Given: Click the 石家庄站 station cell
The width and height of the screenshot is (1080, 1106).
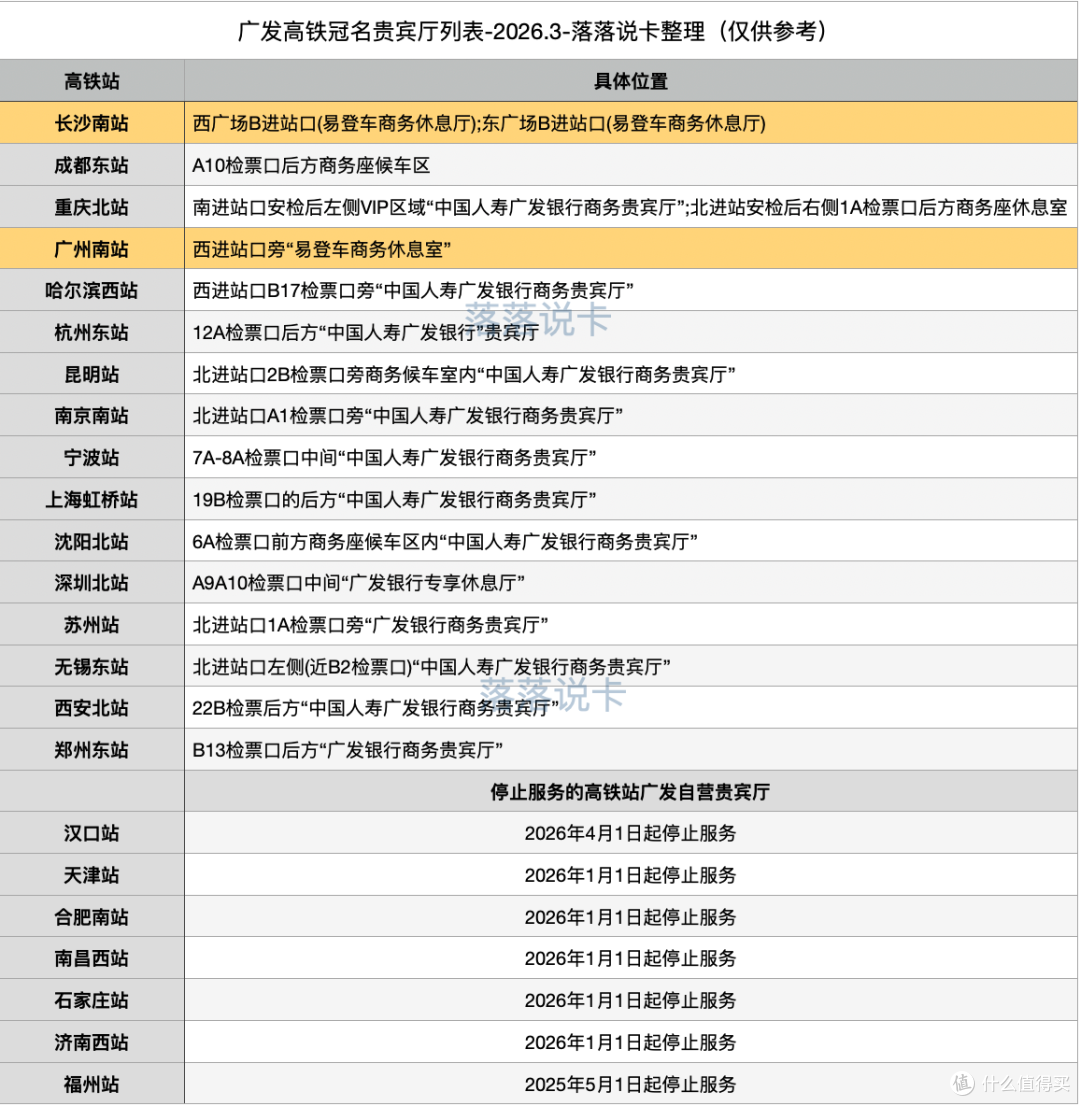Looking at the screenshot, I should point(92,1000).
